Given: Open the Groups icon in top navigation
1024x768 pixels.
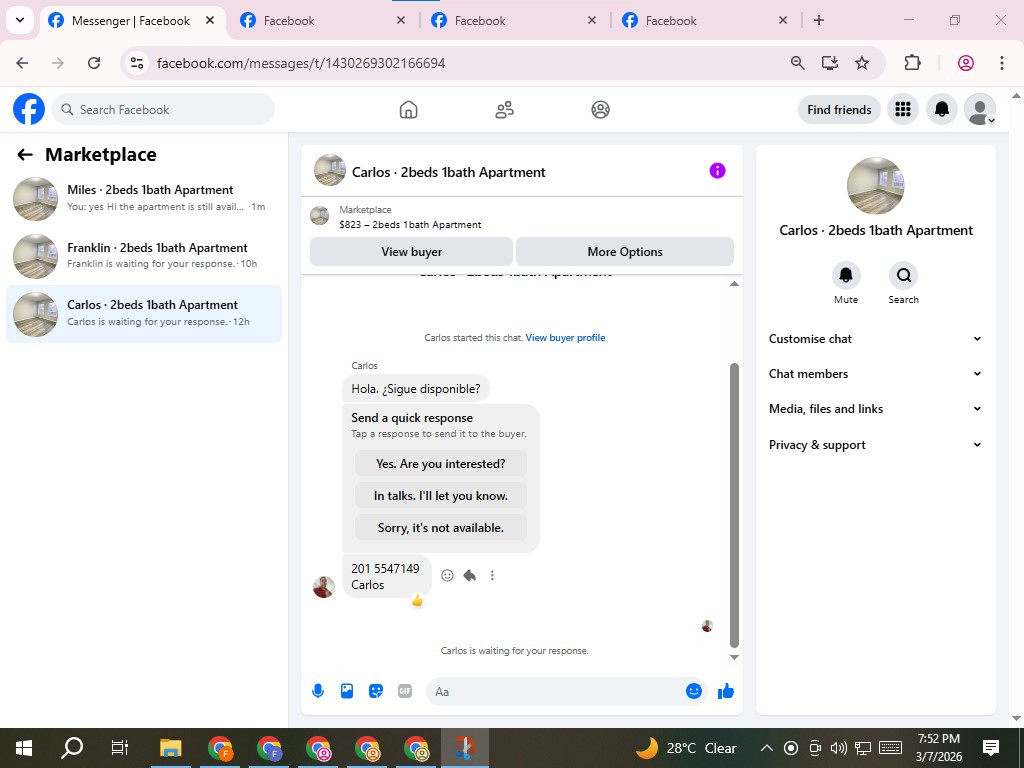Looking at the screenshot, I should 600,110.
